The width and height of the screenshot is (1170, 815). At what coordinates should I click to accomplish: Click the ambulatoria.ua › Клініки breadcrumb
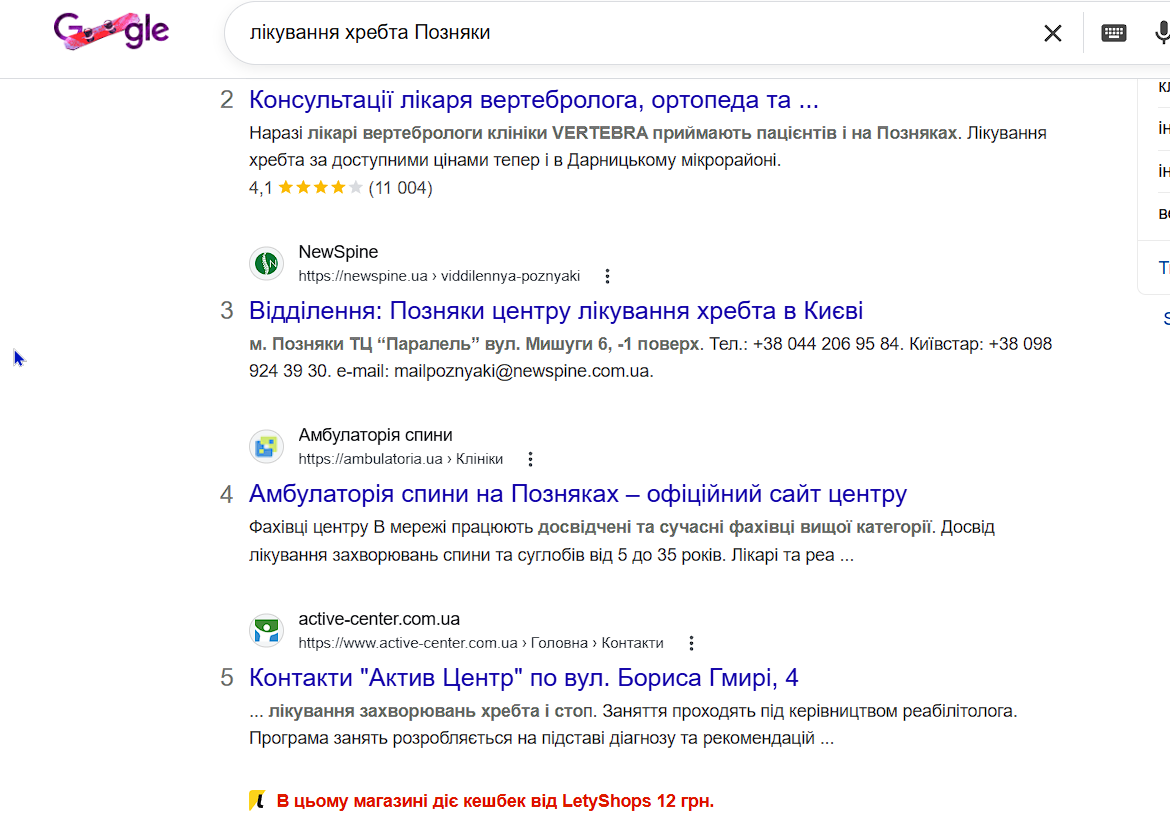[x=400, y=460]
